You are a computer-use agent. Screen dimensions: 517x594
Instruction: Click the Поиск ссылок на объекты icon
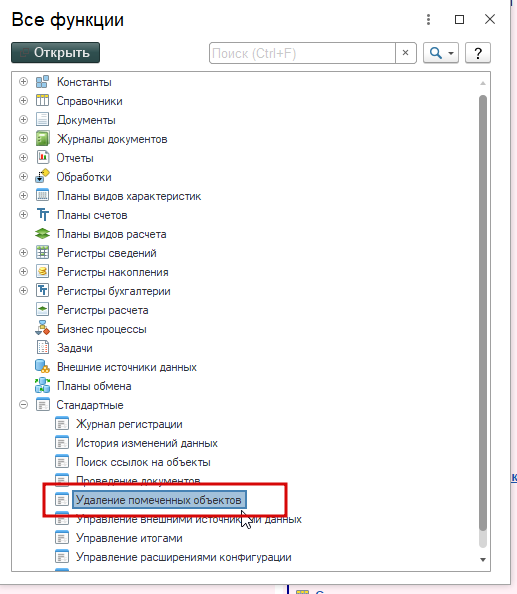62,461
